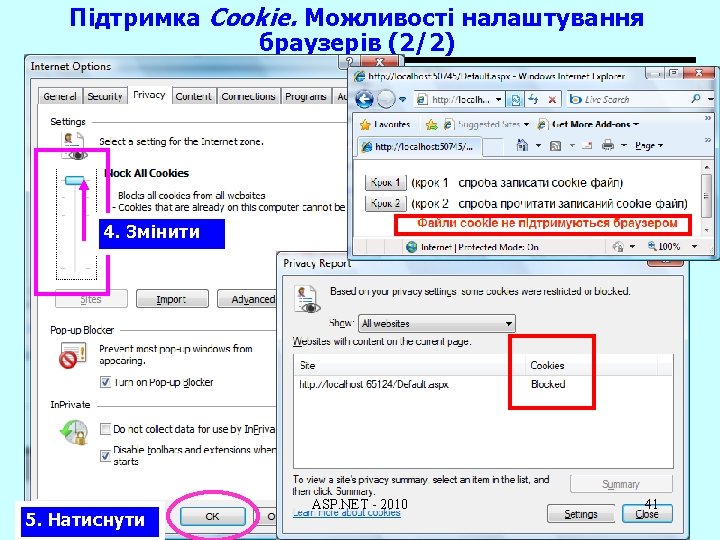The width and height of the screenshot is (720, 540).
Task: Click OK in Internet Options
Action: tap(212, 516)
